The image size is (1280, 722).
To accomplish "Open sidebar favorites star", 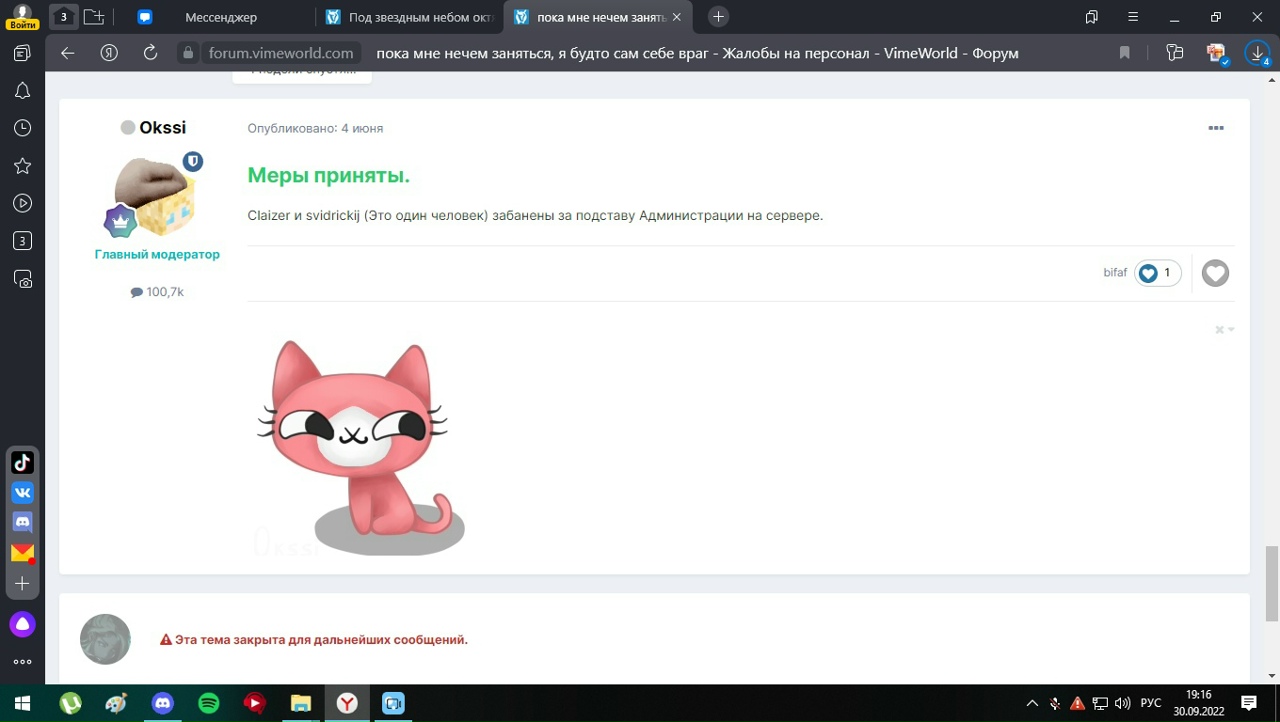I will (22, 166).
